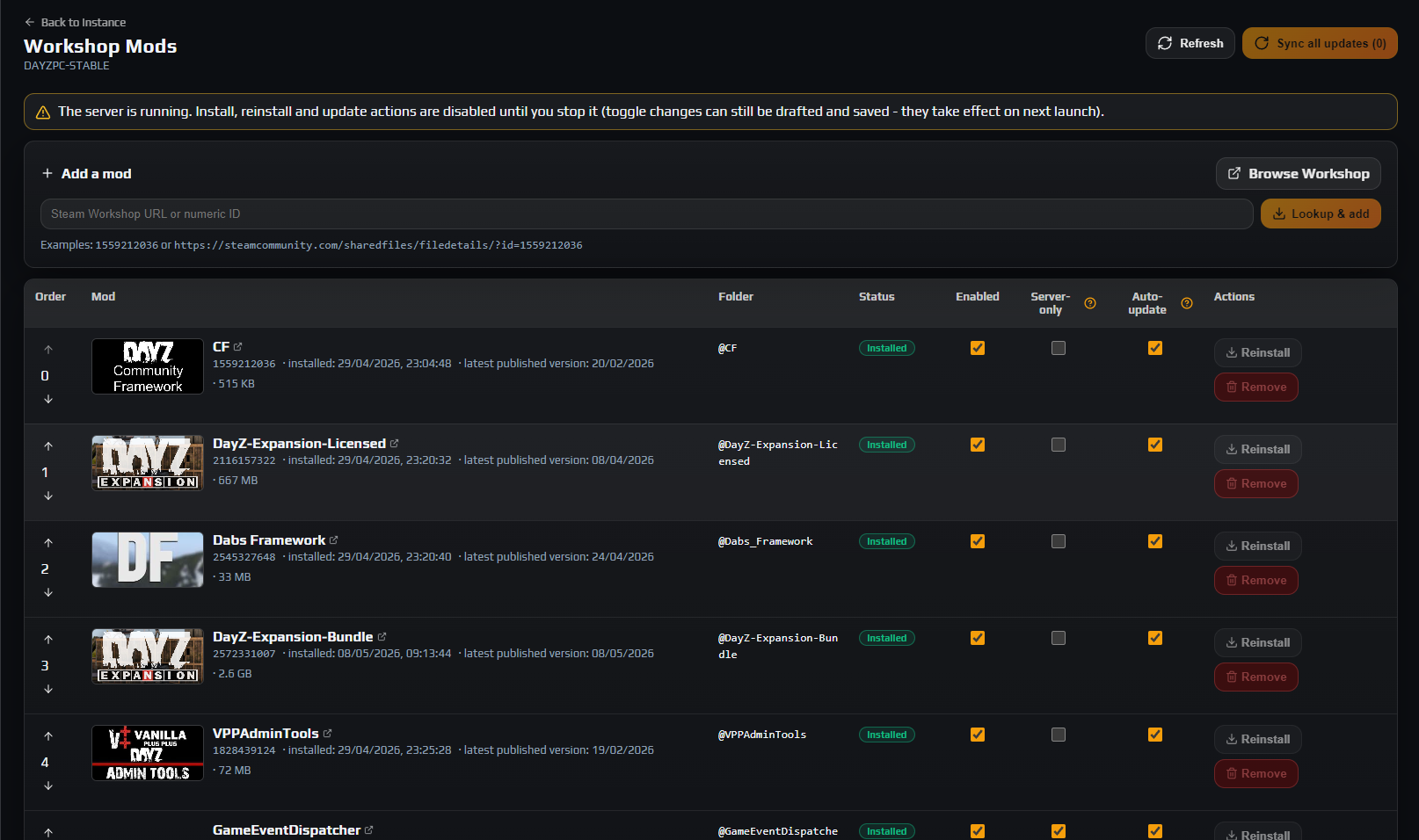Image resolution: width=1419 pixels, height=840 pixels.
Task: Toggle Server-only checkbox for DayZ-Expansion-Licensed
Action: click(x=1059, y=445)
